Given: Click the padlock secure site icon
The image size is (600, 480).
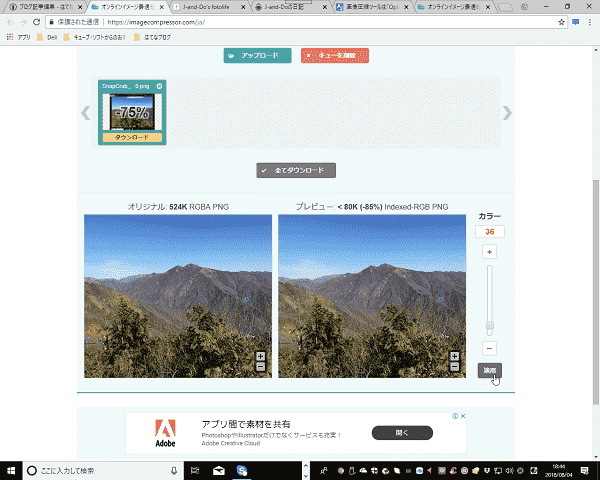Looking at the screenshot, I should coord(51,22).
